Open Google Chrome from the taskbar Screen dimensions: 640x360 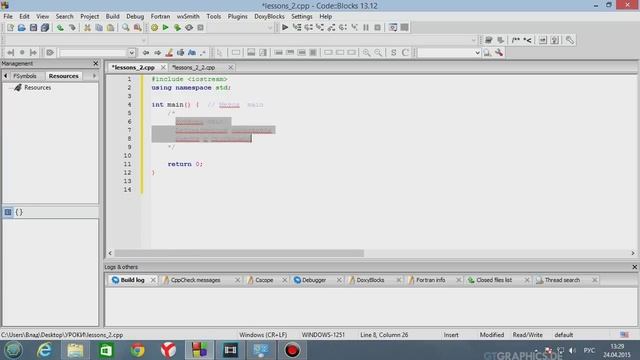coord(138,350)
